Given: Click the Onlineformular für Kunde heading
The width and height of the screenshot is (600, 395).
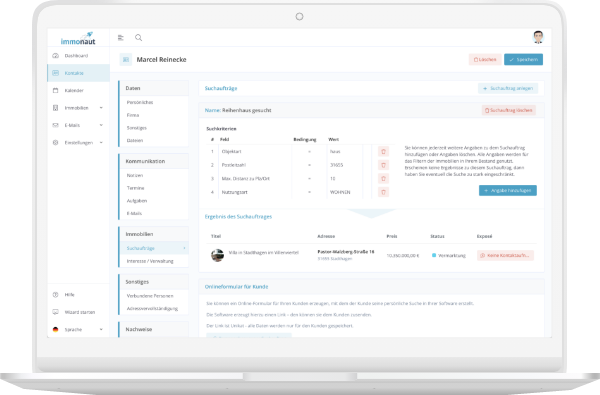Looking at the screenshot, I should click(236, 287).
